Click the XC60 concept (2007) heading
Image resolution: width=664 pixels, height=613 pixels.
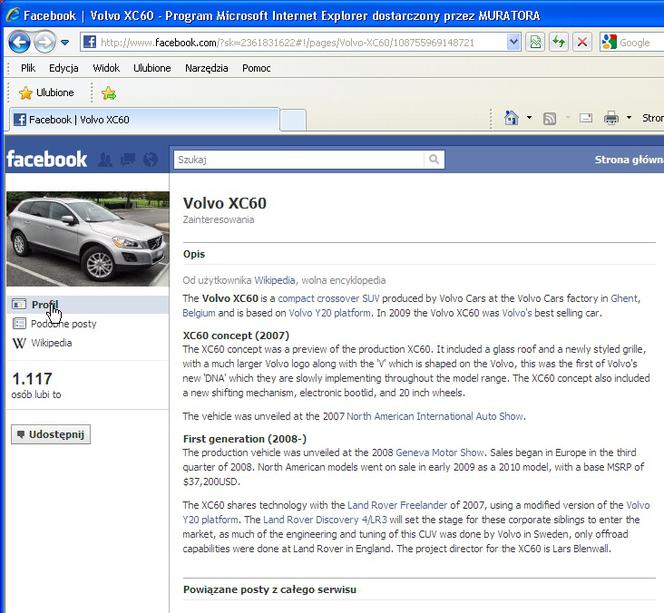coord(236,336)
